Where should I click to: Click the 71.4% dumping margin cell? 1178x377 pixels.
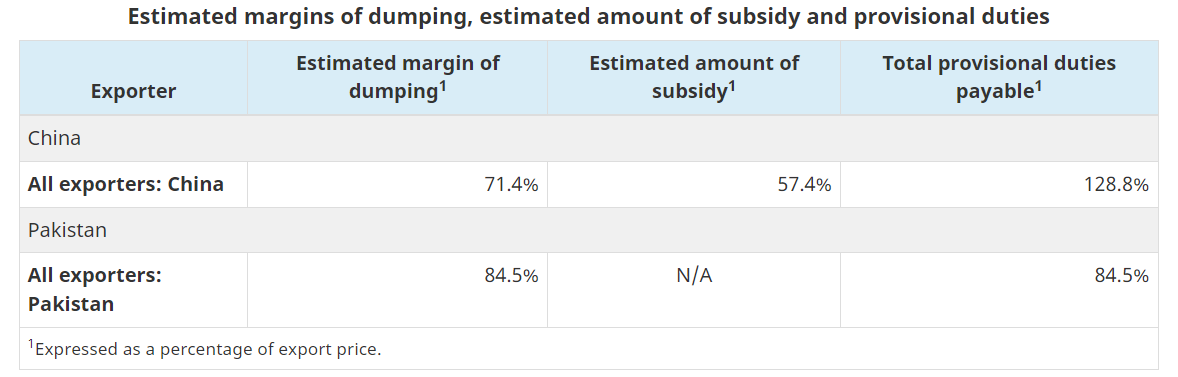397,185
